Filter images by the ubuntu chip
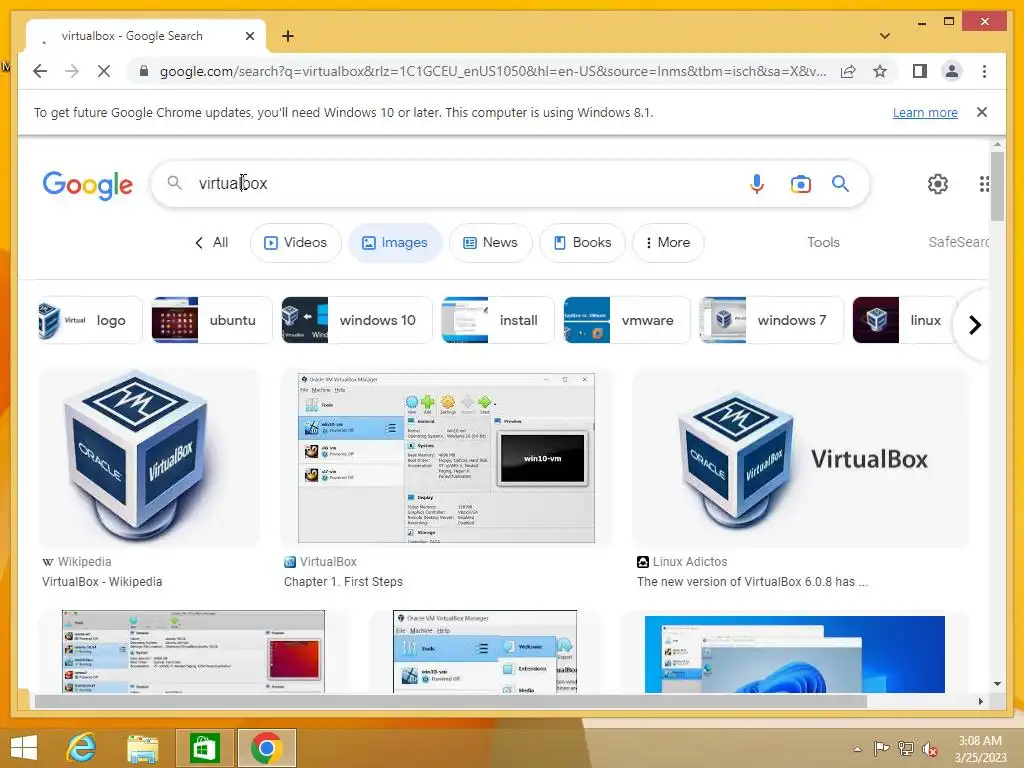 212,320
